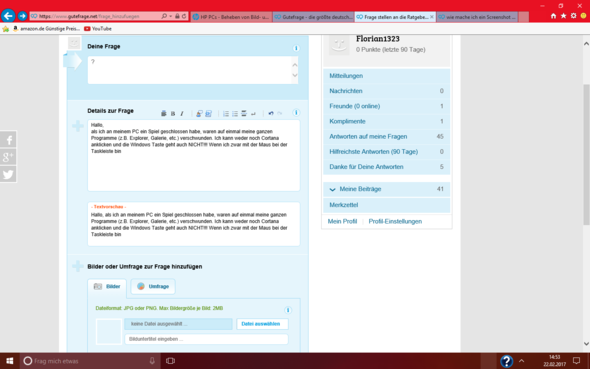Image resolution: width=590 pixels, height=369 pixels.
Task: Open Mitteilungen in sidebar
Action: click(386, 76)
